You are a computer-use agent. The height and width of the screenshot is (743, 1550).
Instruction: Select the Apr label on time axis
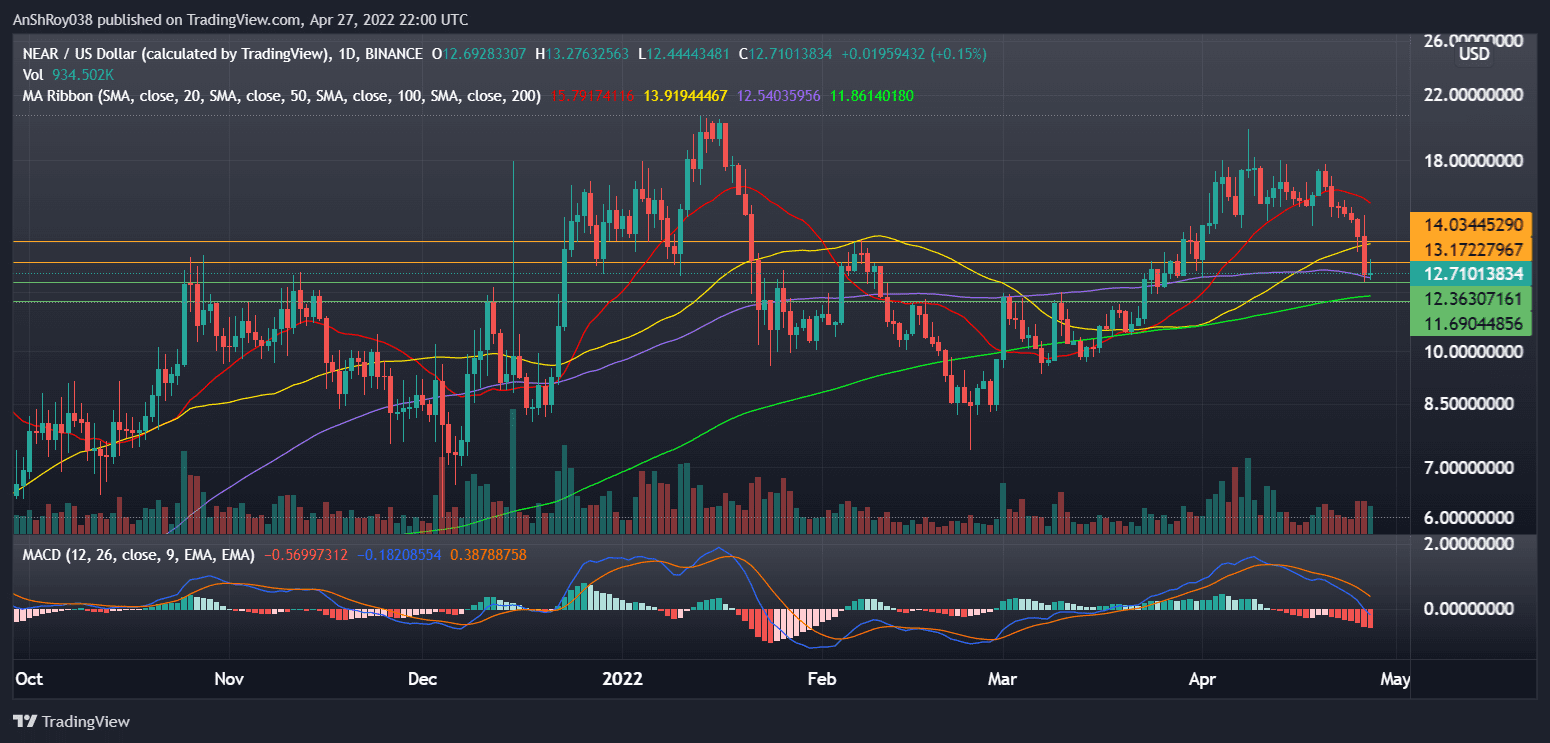pyautogui.click(x=1204, y=680)
